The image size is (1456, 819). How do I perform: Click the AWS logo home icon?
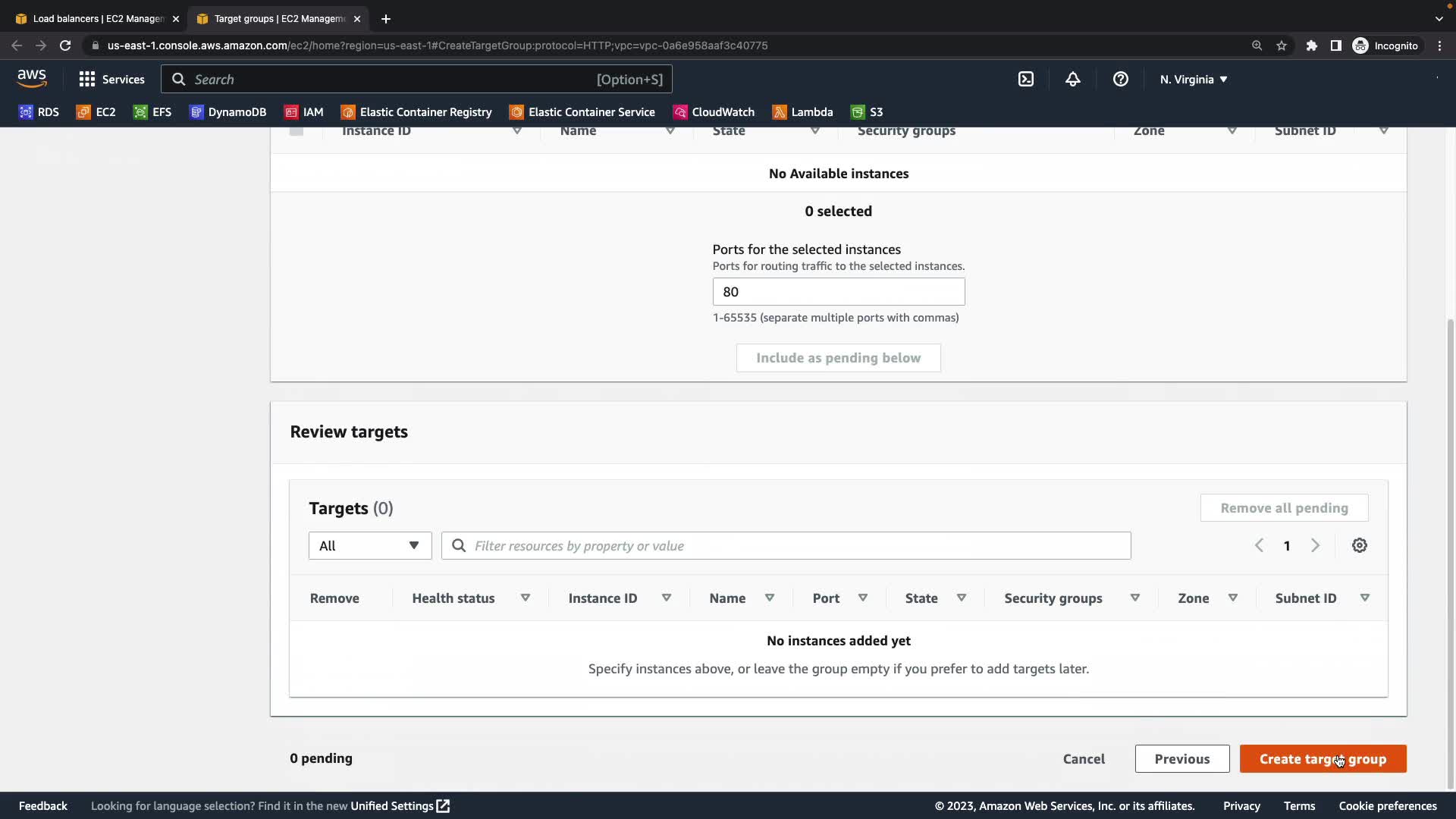click(x=32, y=78)
